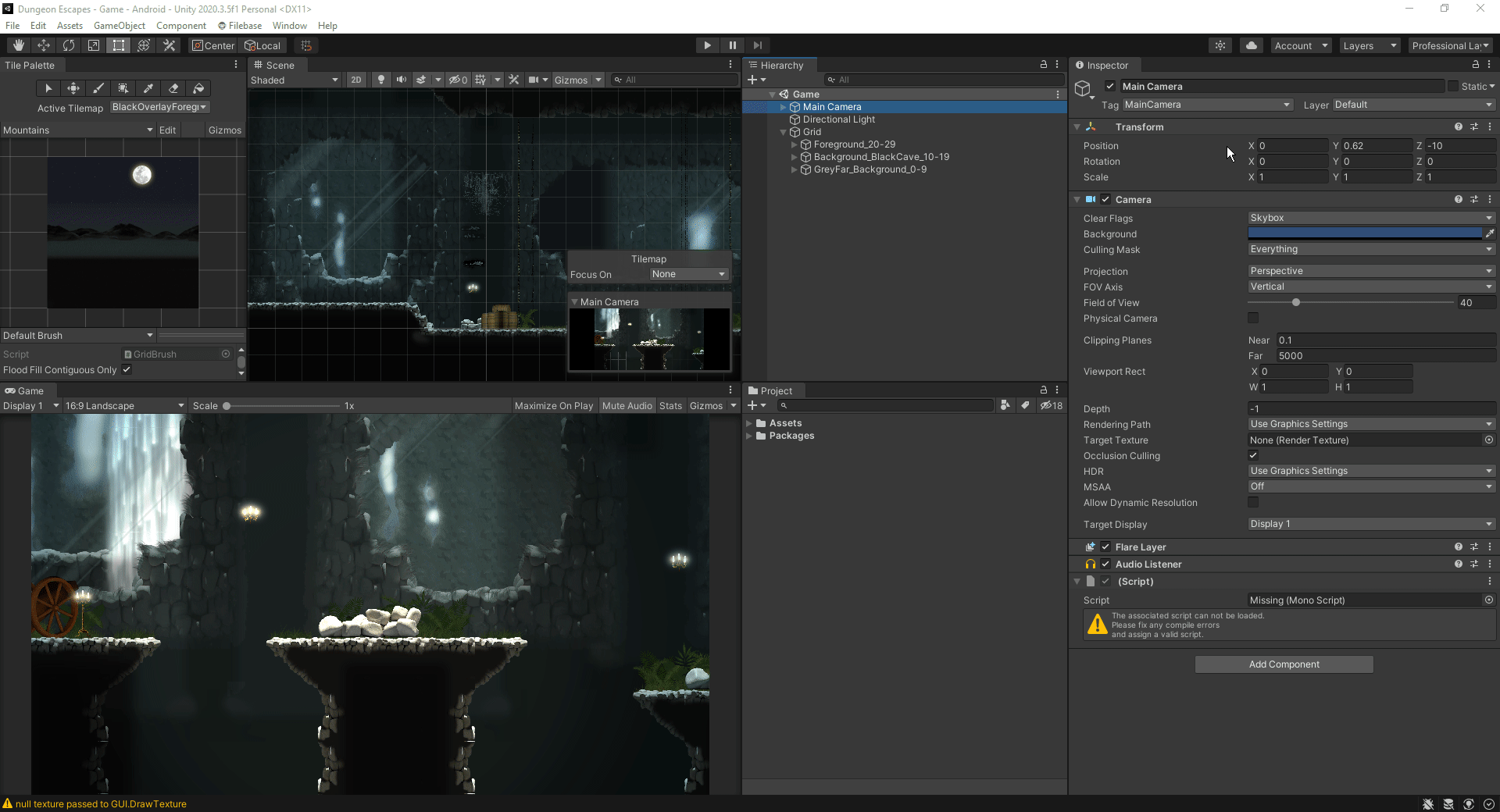The width and height of the screenshot is (1500, 812).
Task: Disable the Camera component checkbox
Action: click(x=1105, y=199)
